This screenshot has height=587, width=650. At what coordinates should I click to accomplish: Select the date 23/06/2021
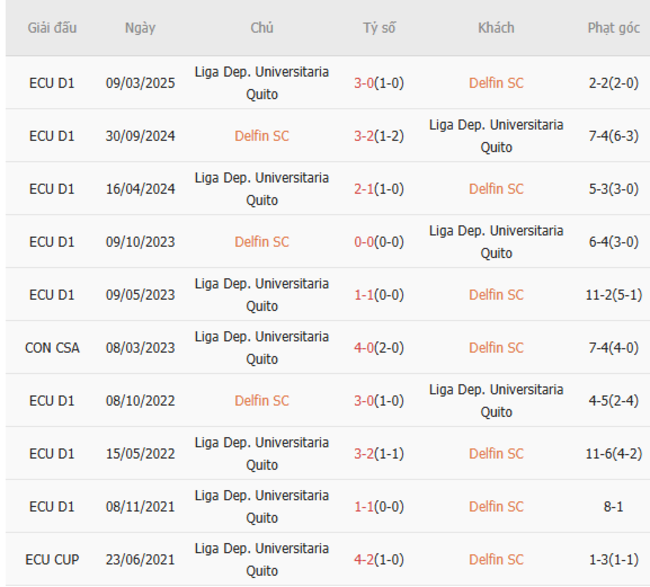[x=140, y=560]
